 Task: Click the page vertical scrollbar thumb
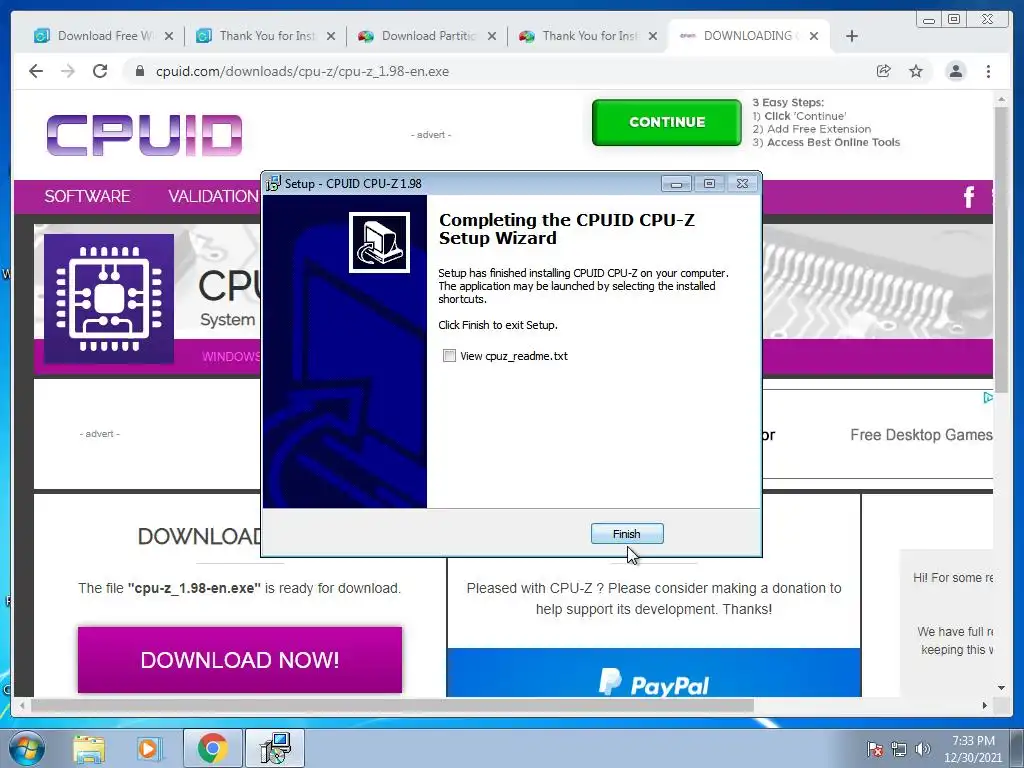(x=1001, y=248)
